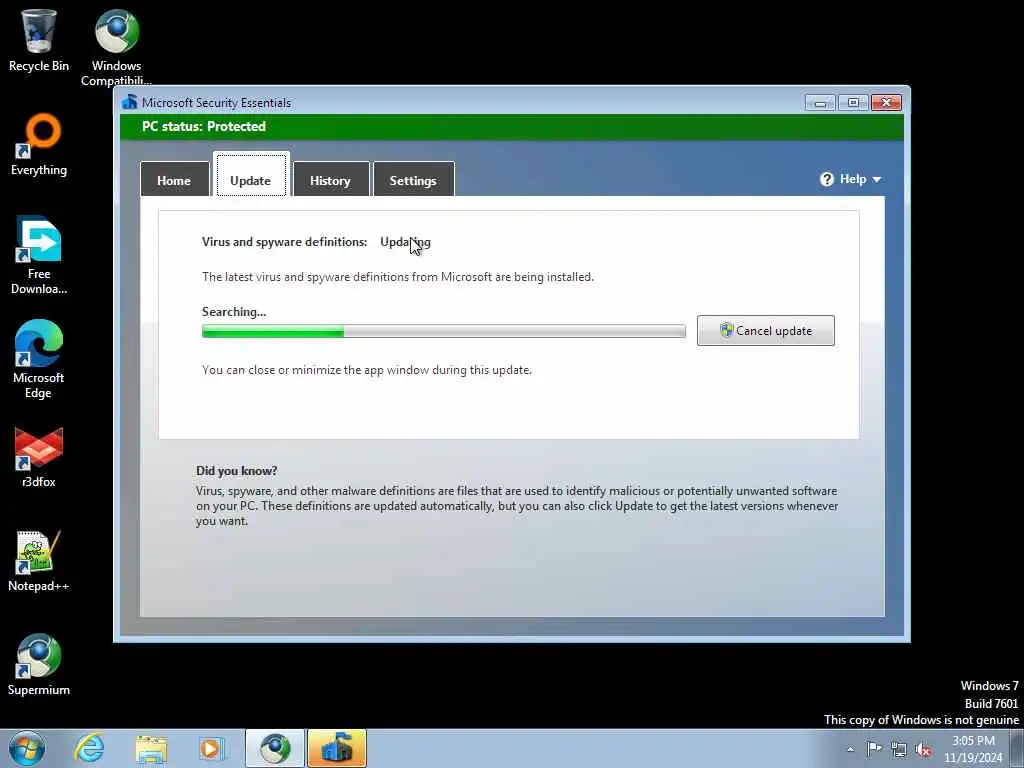Screen dimensions: 1024x768
Task: Close the Microsoft Security Essentials window
Action: 886,103
